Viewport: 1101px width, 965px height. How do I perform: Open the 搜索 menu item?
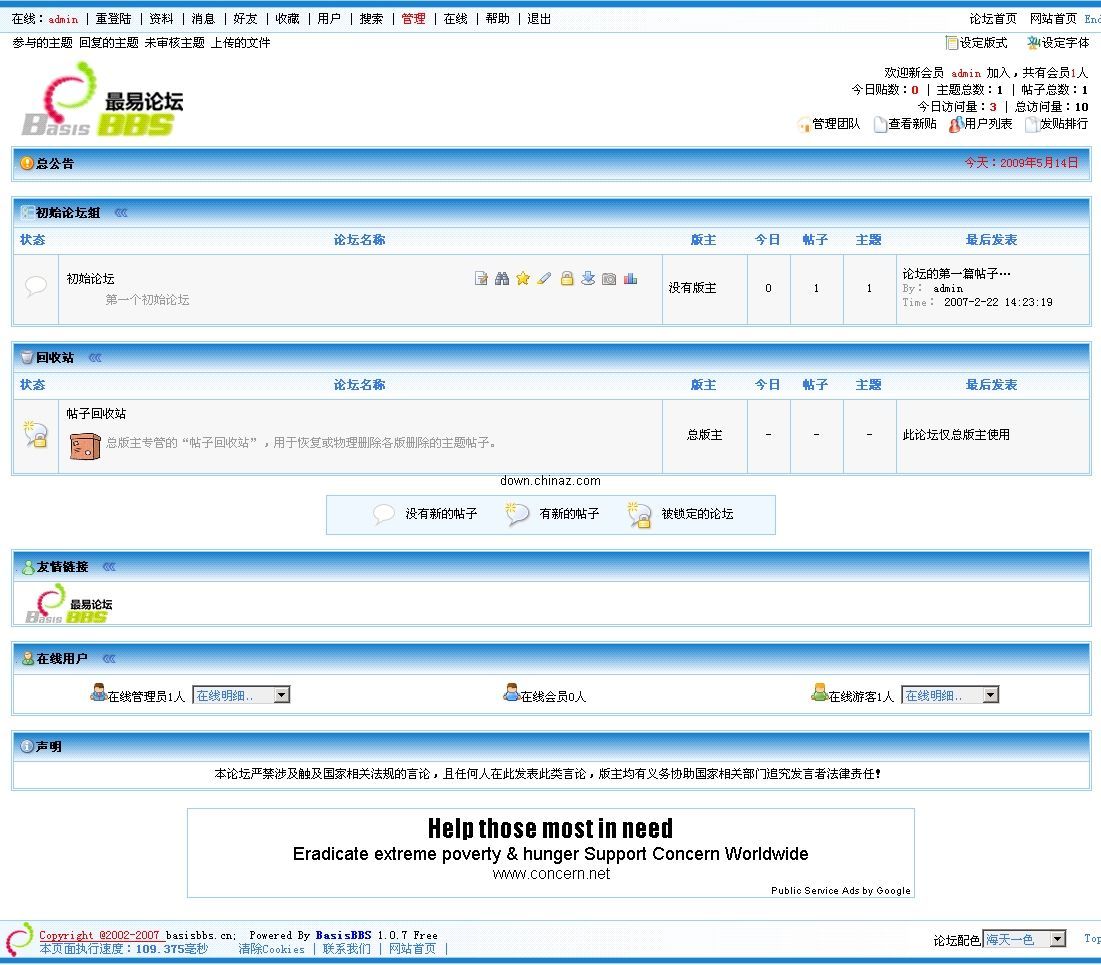tap(371, 19)
